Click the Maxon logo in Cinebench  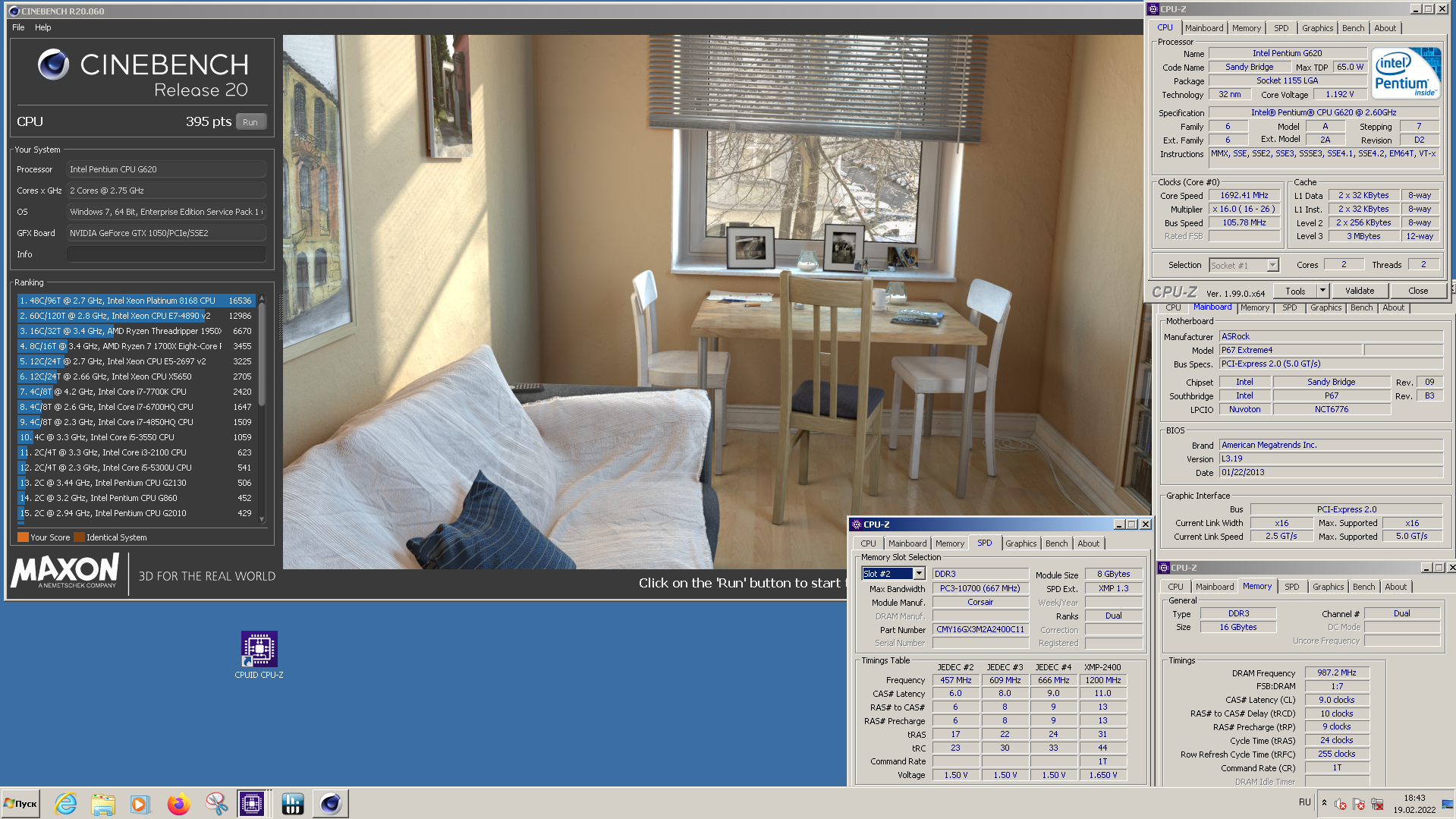click(65, 570)
